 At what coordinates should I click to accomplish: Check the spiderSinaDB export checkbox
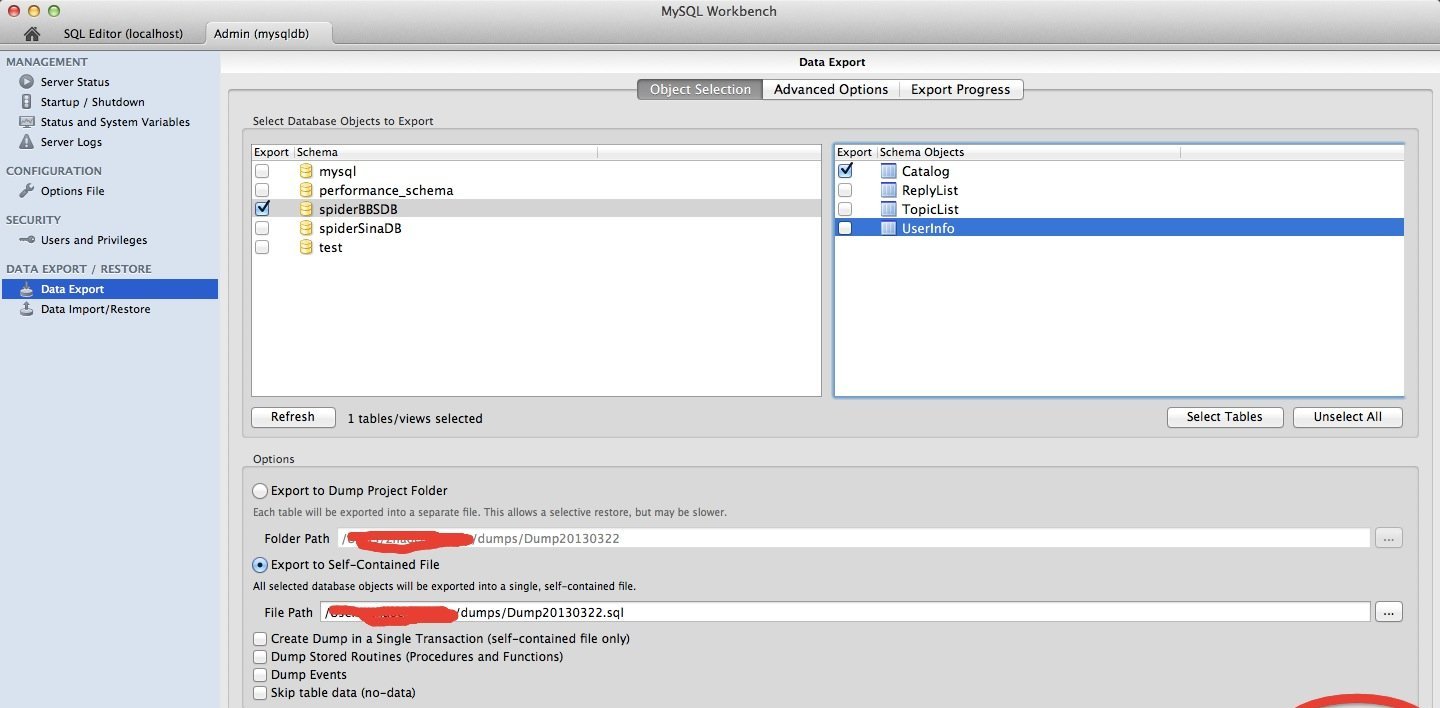(262, 228)
